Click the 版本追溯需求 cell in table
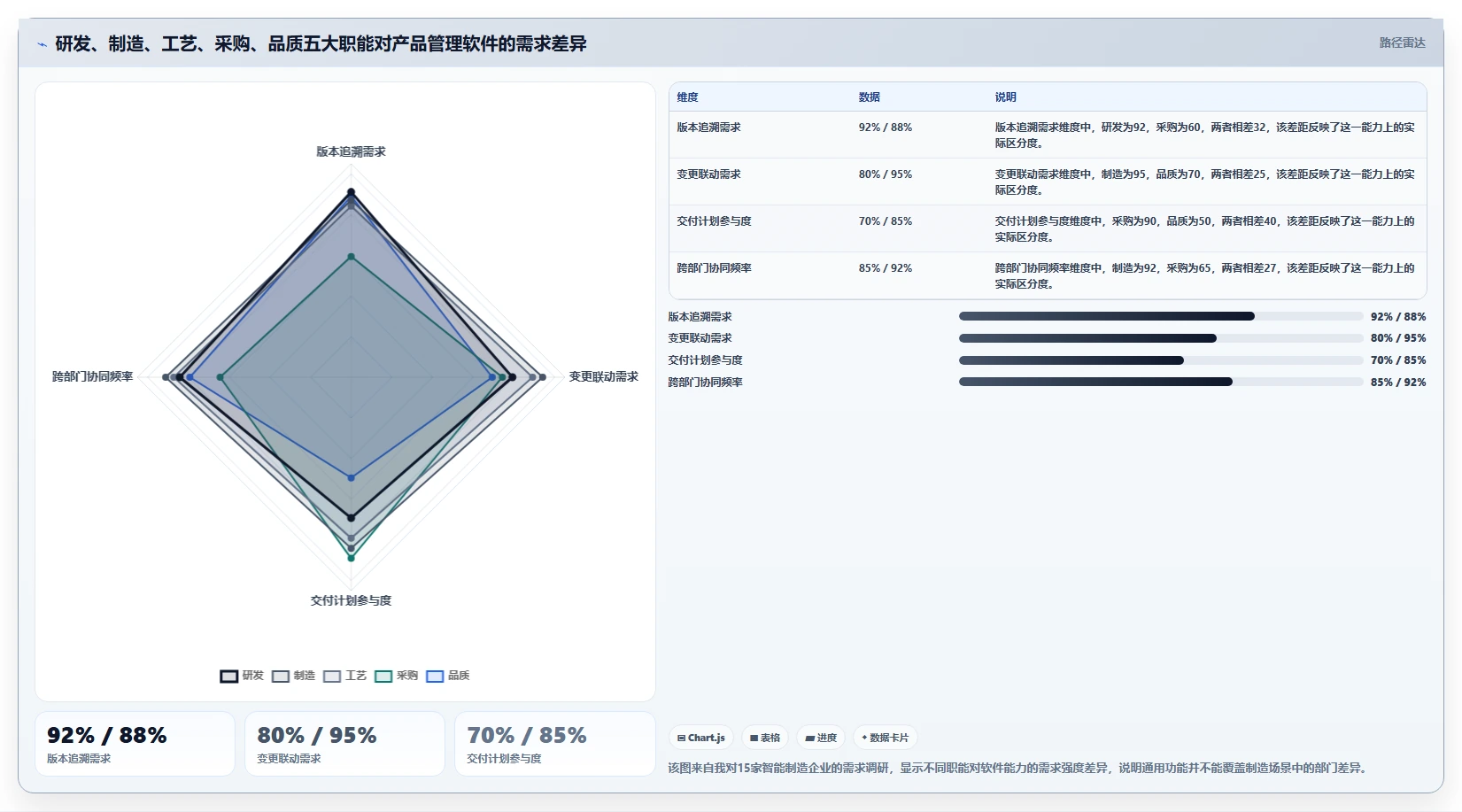The width and height of the screenshot is (1462, 812). pos(708,128)
